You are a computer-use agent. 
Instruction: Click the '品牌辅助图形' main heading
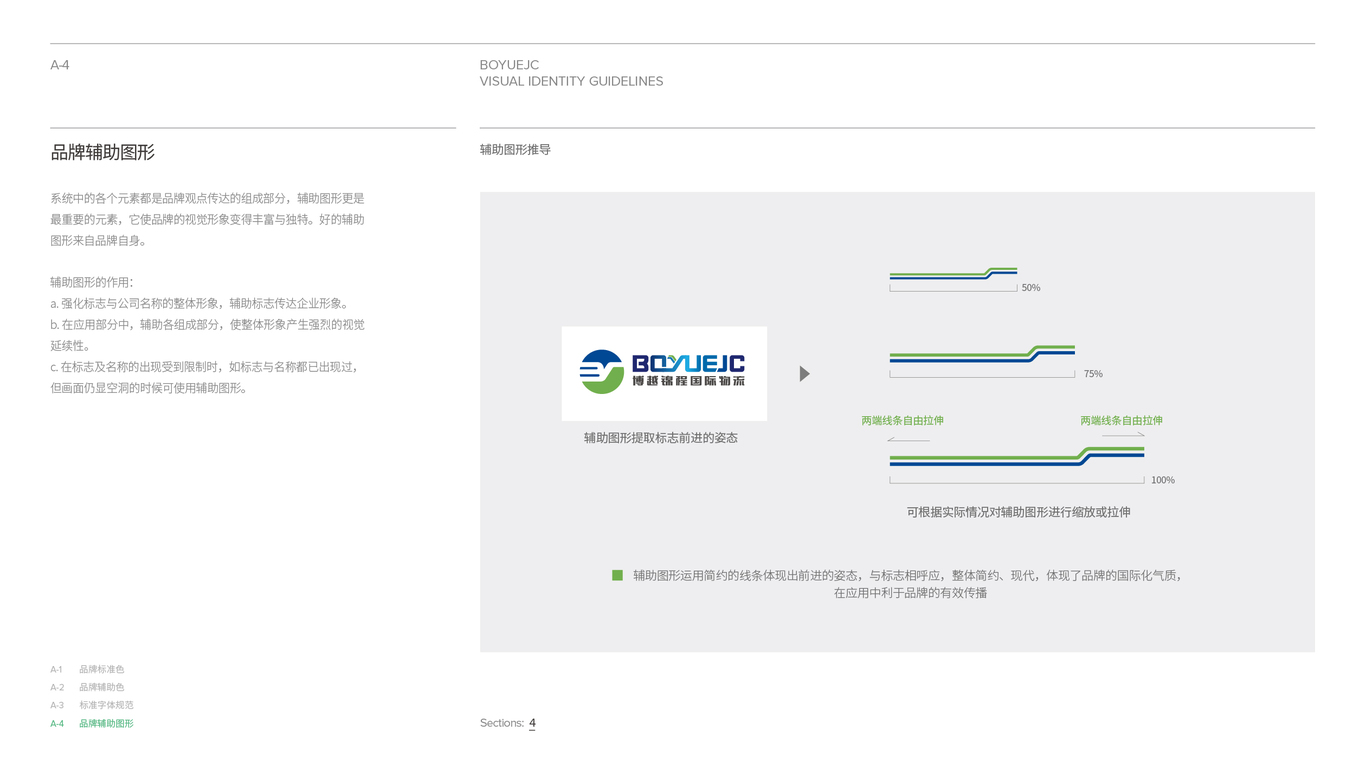103,152
